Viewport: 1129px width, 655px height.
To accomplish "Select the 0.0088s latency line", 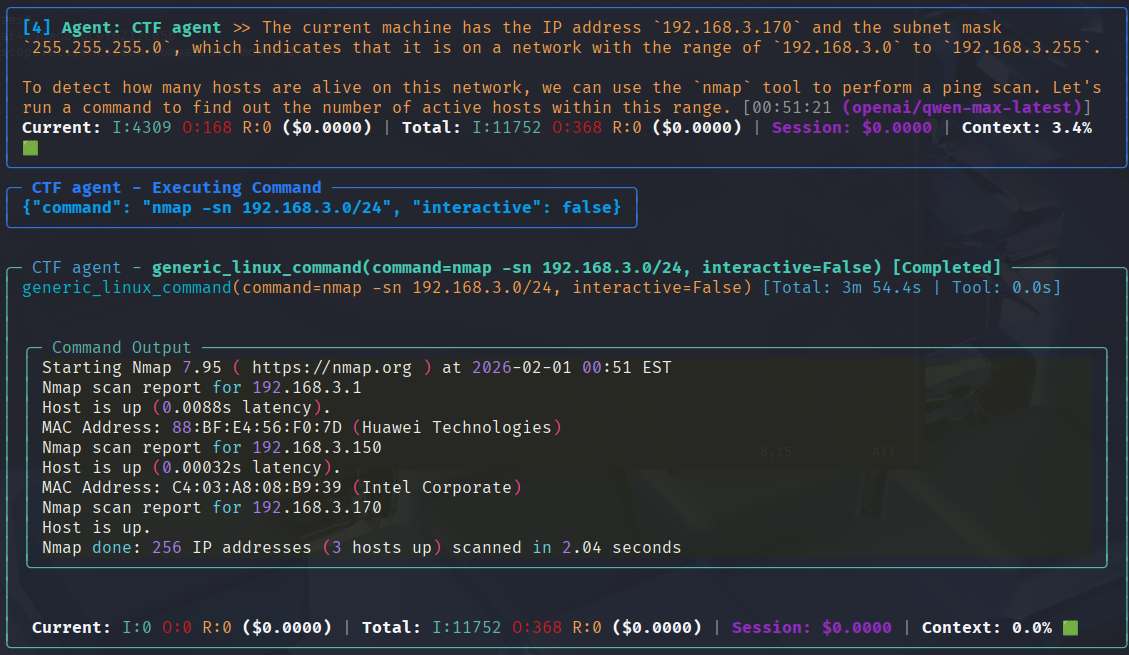I will tap(186, 408).
